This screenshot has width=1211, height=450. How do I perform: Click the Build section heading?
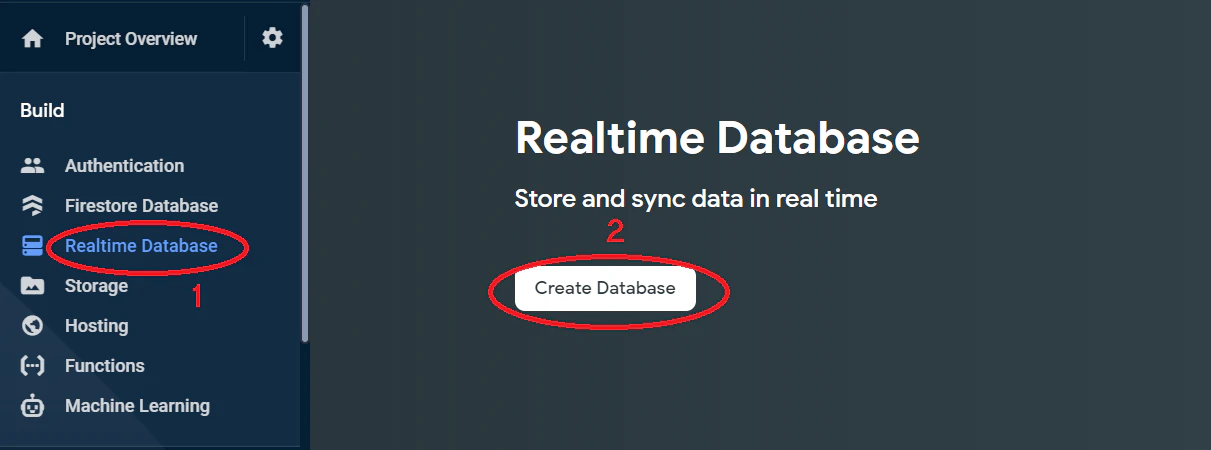42,111
